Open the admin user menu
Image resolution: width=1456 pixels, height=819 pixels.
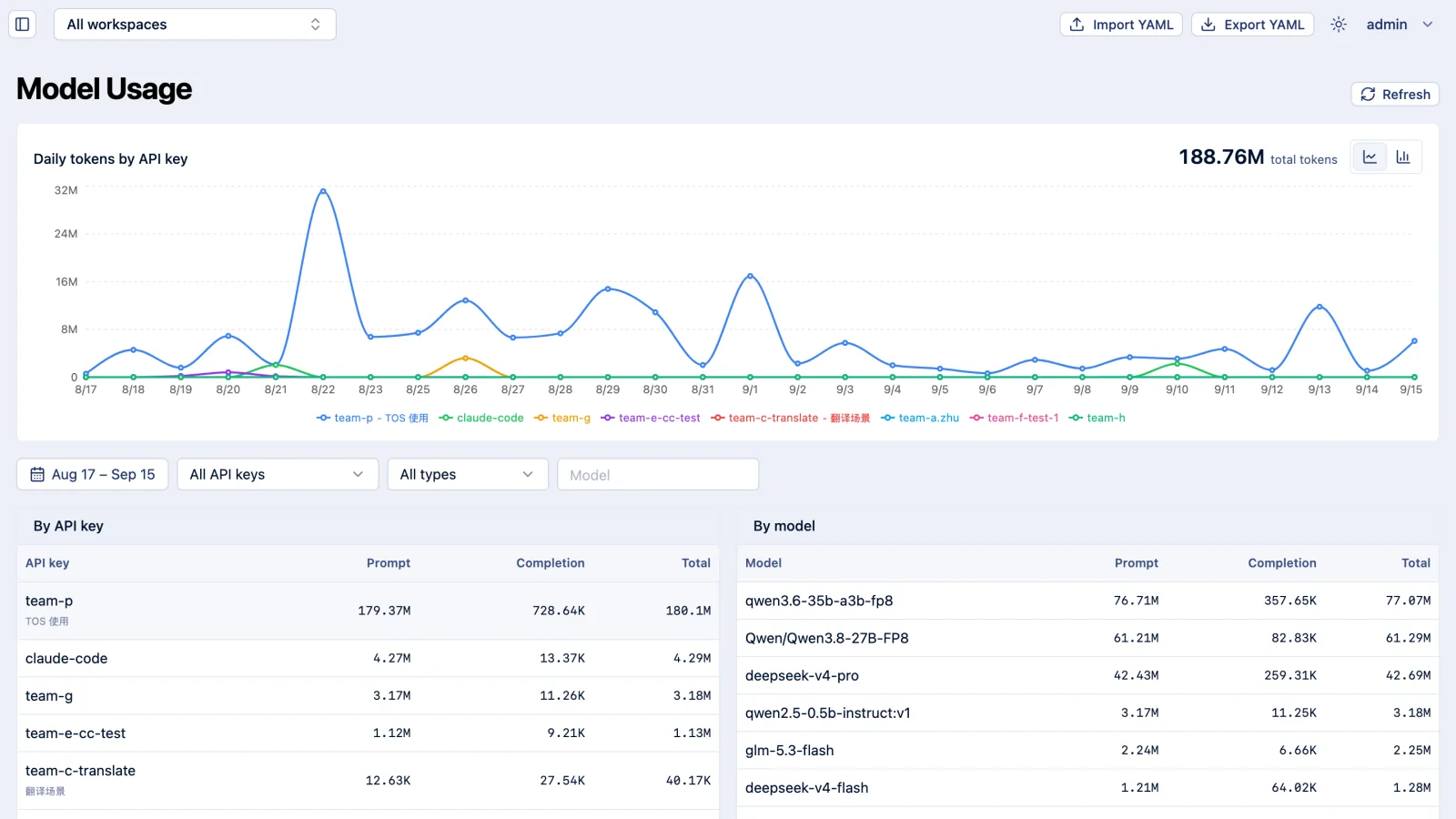click(x=1399, y=25)
